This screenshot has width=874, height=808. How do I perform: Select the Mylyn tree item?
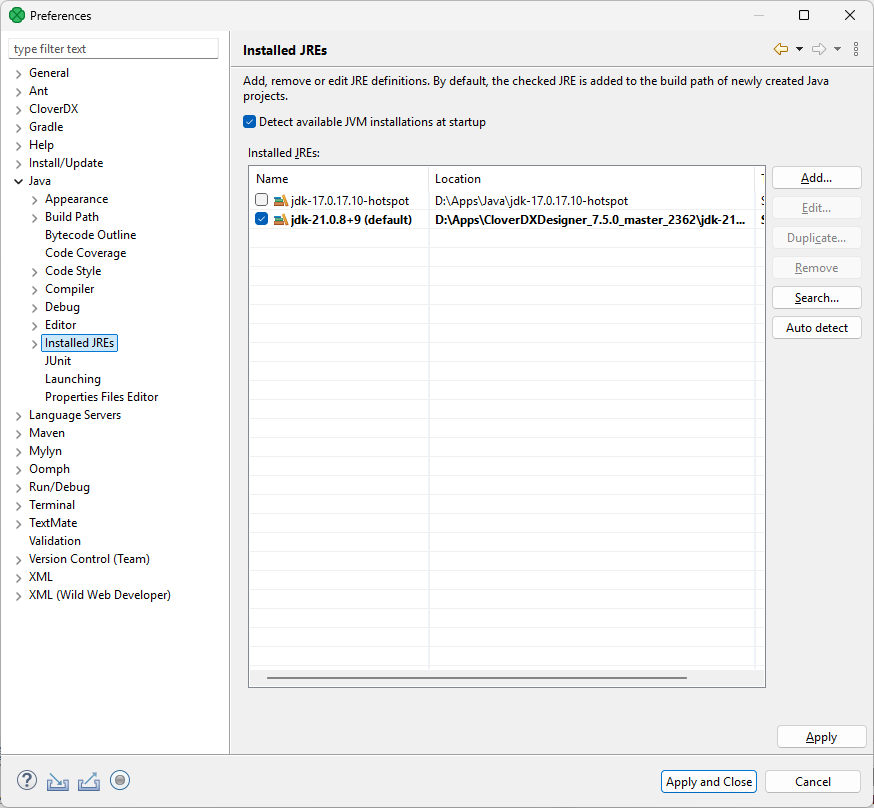(45, 451)
